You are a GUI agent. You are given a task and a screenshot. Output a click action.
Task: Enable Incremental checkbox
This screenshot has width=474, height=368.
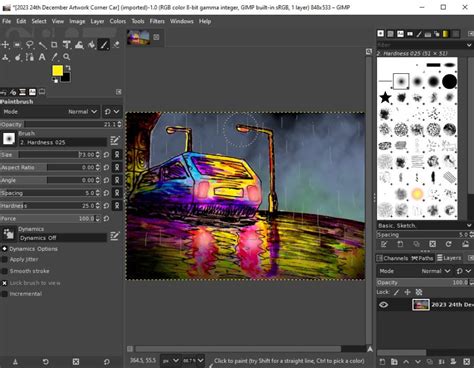click(x=4, y=294)
